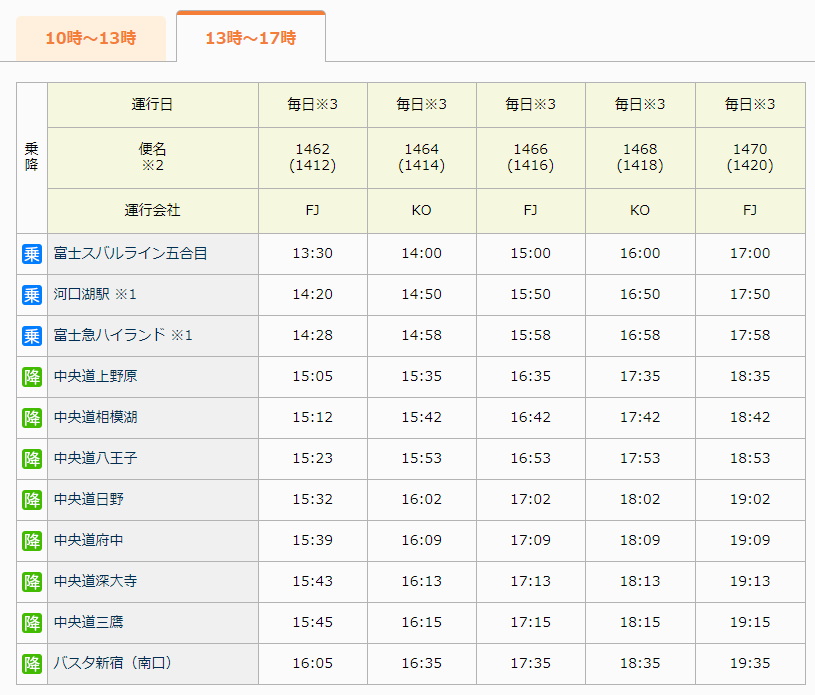Click the 13:30 departure time

click(312, 254)
